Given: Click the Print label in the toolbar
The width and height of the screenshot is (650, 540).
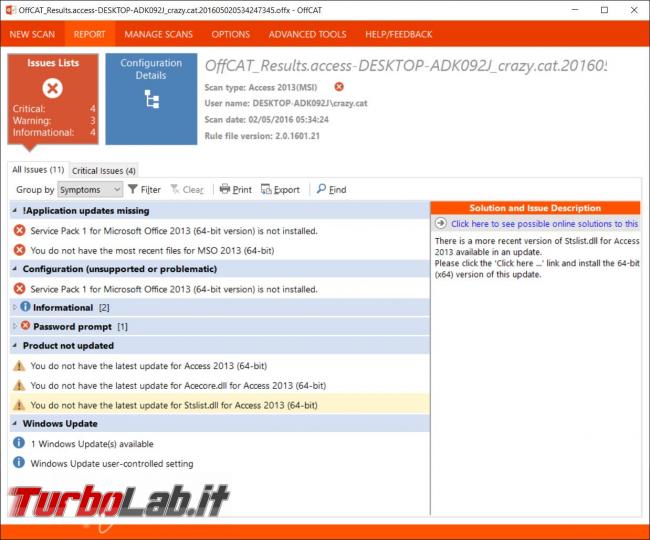Looking at the screenshot, I should tap(242, 190).
